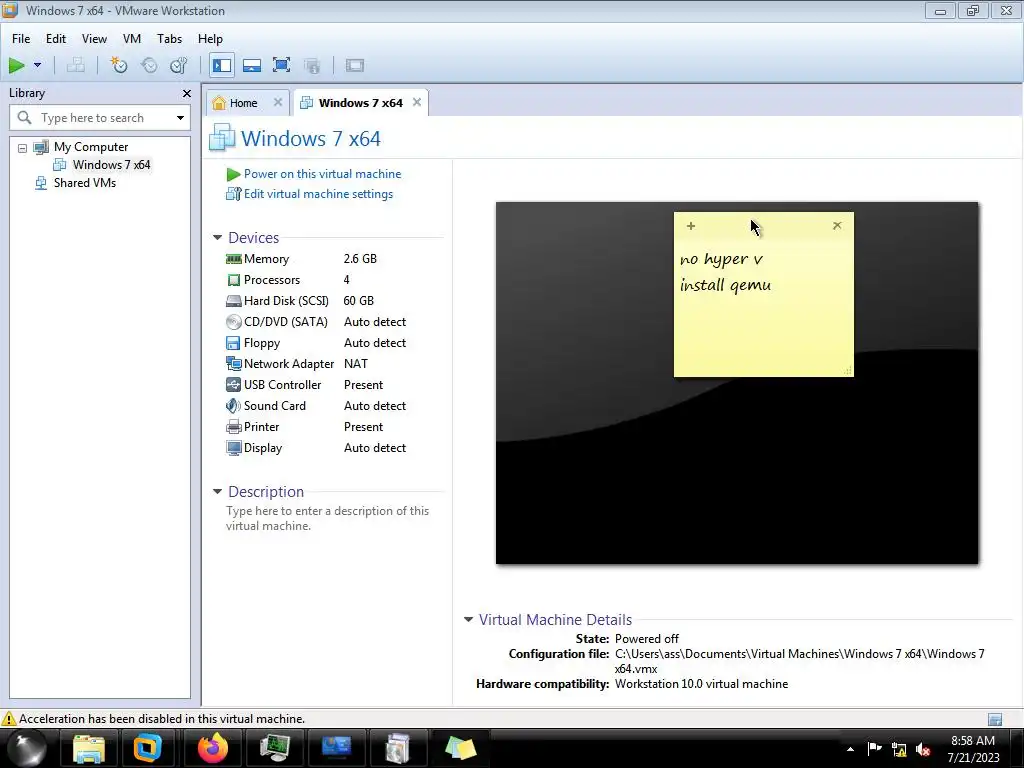Click the sticky note plus button
This screenshot has height=768, width=1024.
[x=691, y=226]
